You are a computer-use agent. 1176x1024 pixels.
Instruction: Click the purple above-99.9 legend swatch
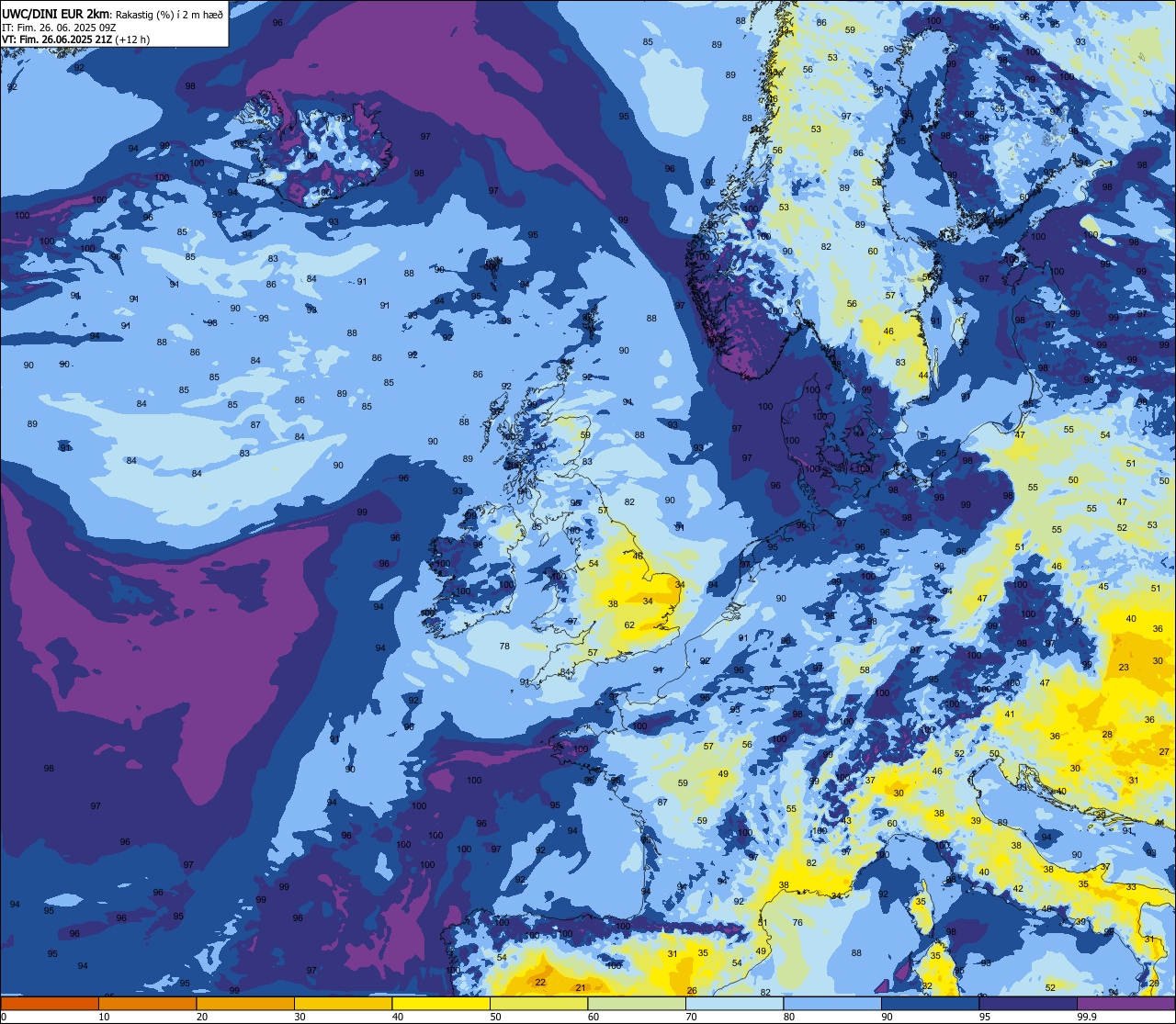[x=1127, y=1004]
